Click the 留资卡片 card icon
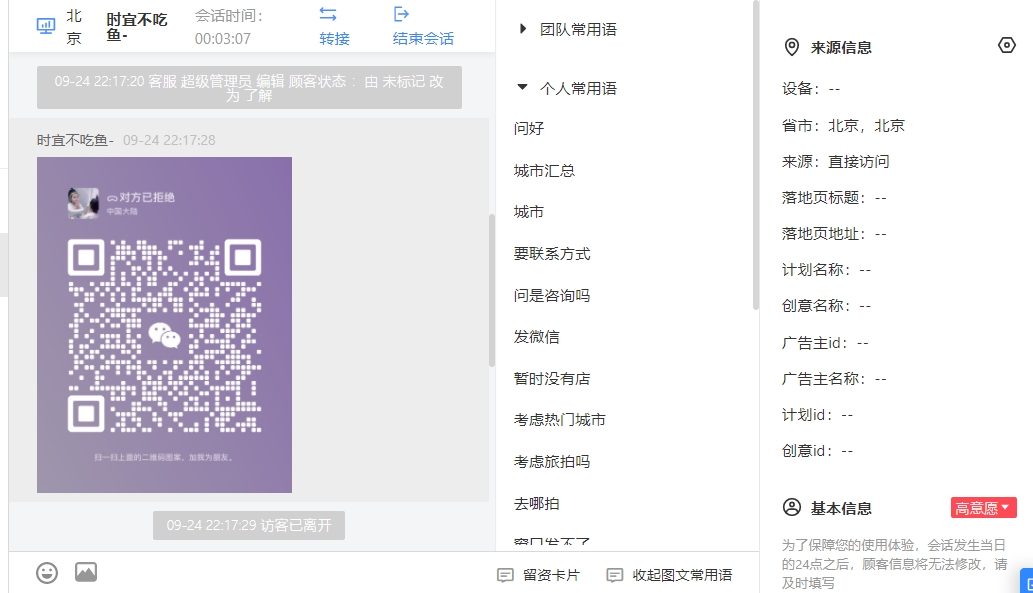The width and height of the screenshot is (1033, 593). pyautogui.click(x=505, y=575)
